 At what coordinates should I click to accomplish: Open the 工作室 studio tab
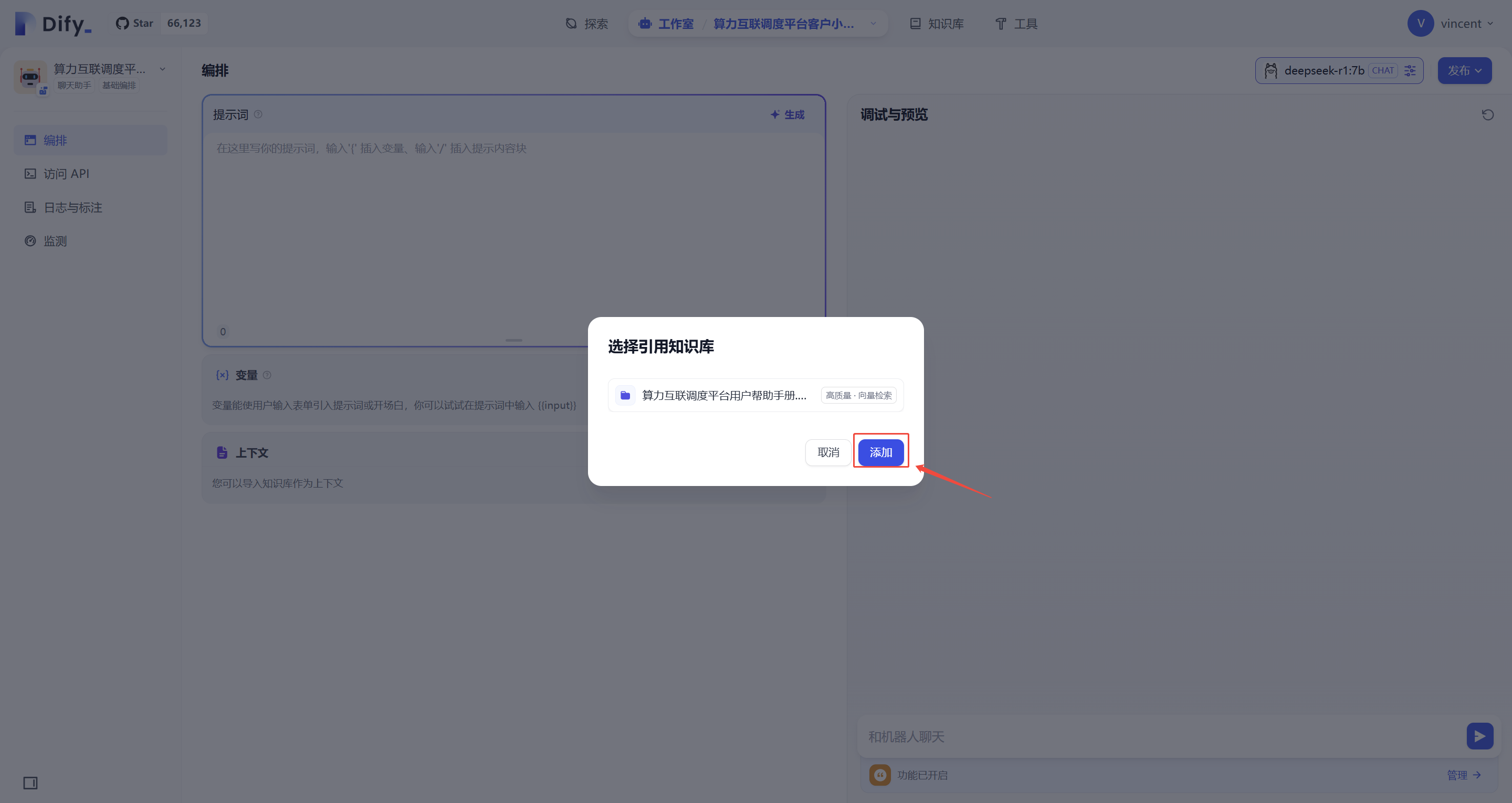[x=666, y=24]
